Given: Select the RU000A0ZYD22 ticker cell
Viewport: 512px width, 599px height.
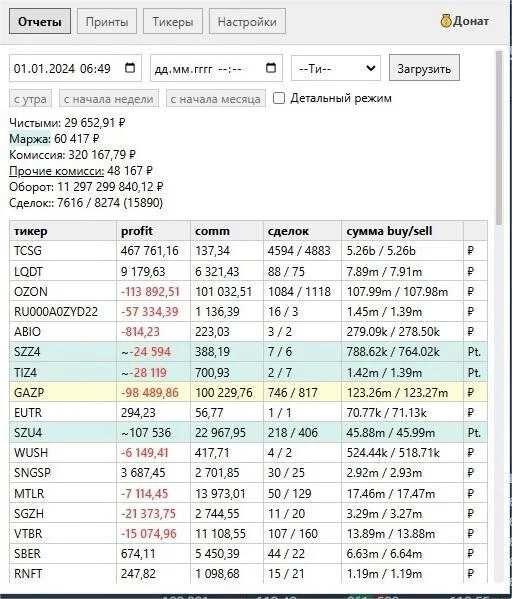Looking at the screenshot, I should (x=63, y=312).
